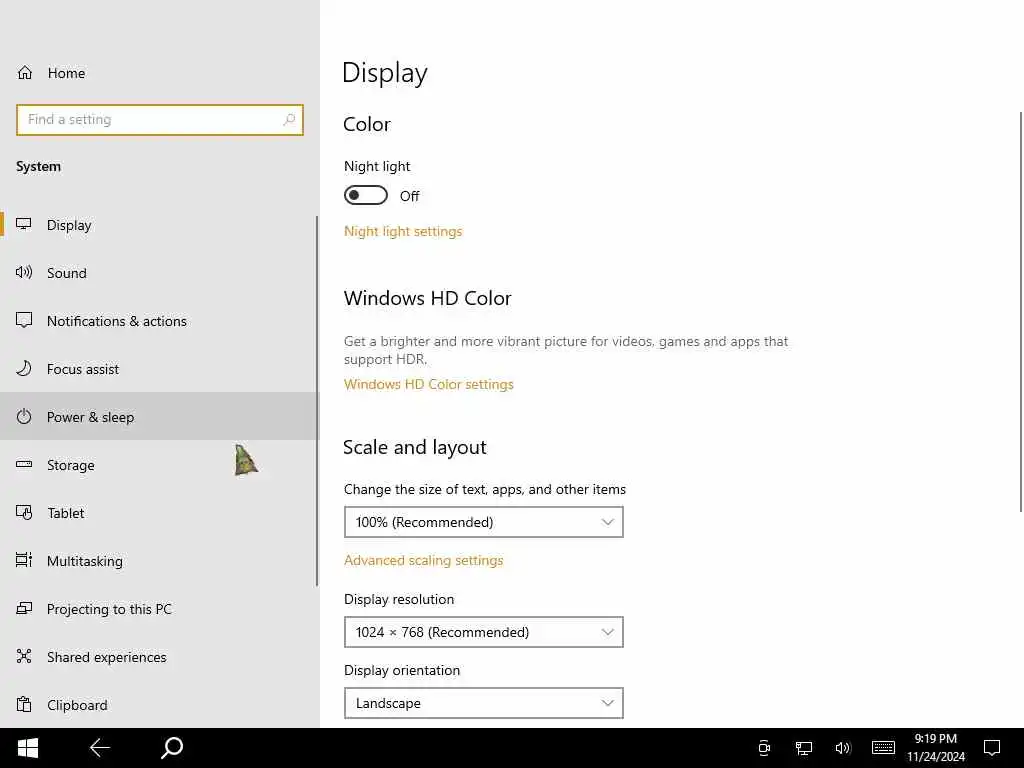Click the Sound speaker icon in sidebar
1024x768 pixels.
(24, 272)
